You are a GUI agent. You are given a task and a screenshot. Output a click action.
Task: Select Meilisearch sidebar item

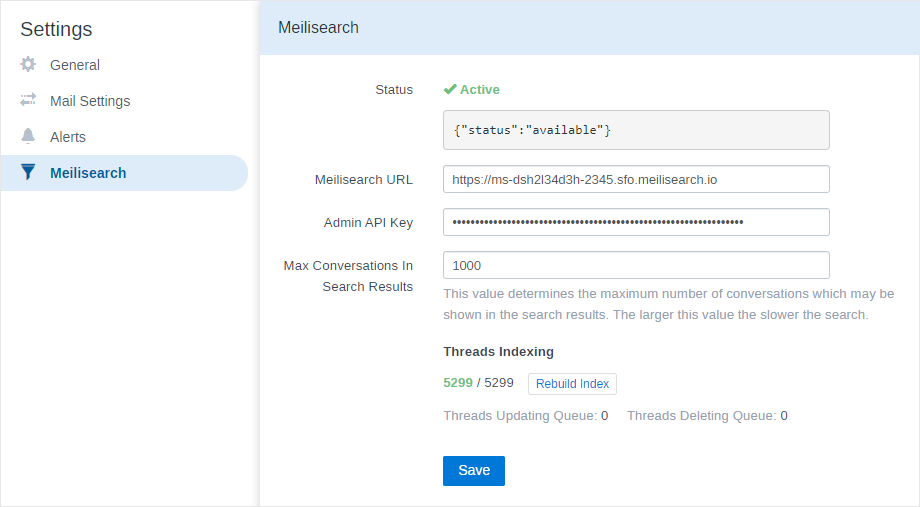pyautogui.click(x=124, y=173)
